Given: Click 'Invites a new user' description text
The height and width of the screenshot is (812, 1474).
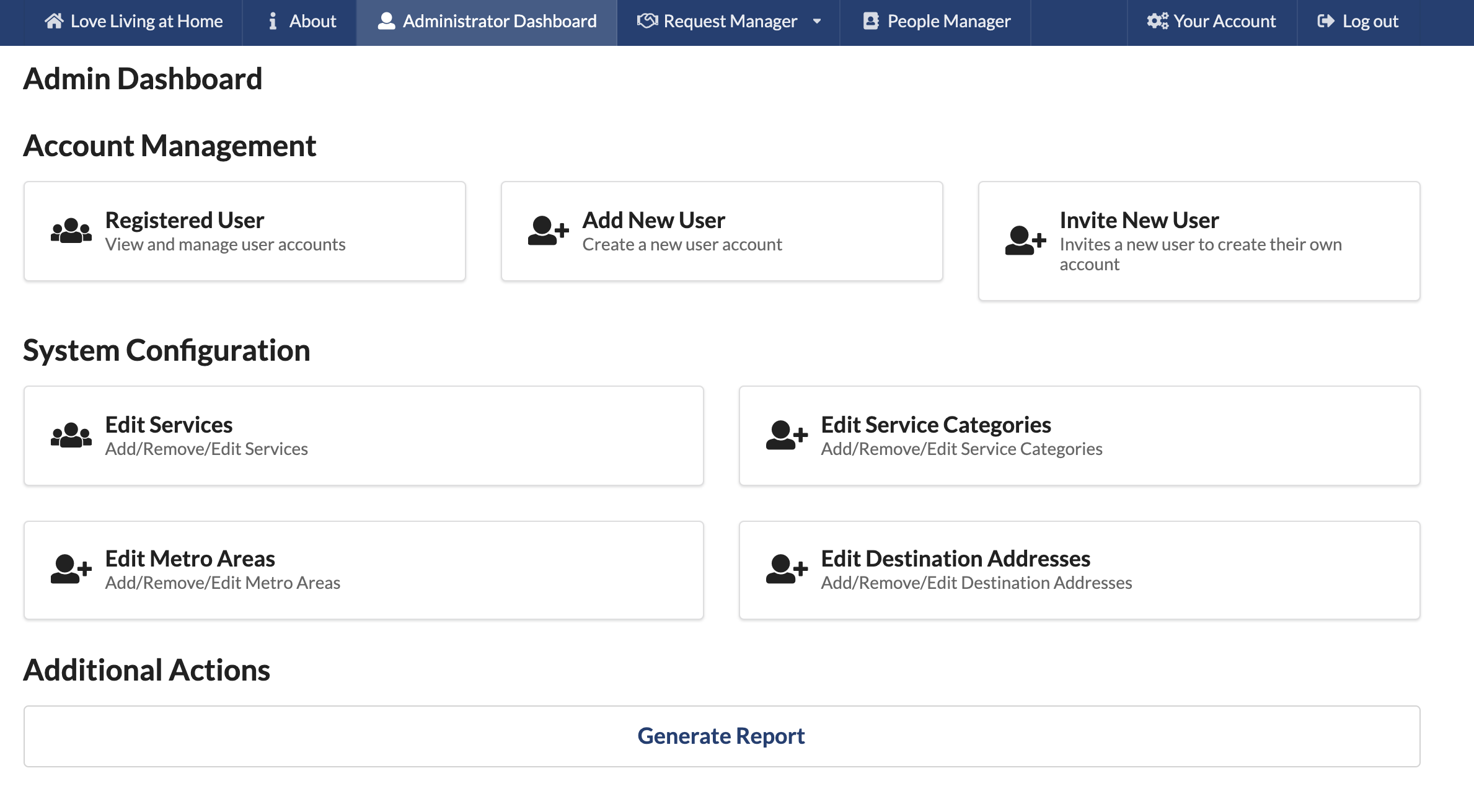Looking at the screenshot, I should (x=1201, y=254).
